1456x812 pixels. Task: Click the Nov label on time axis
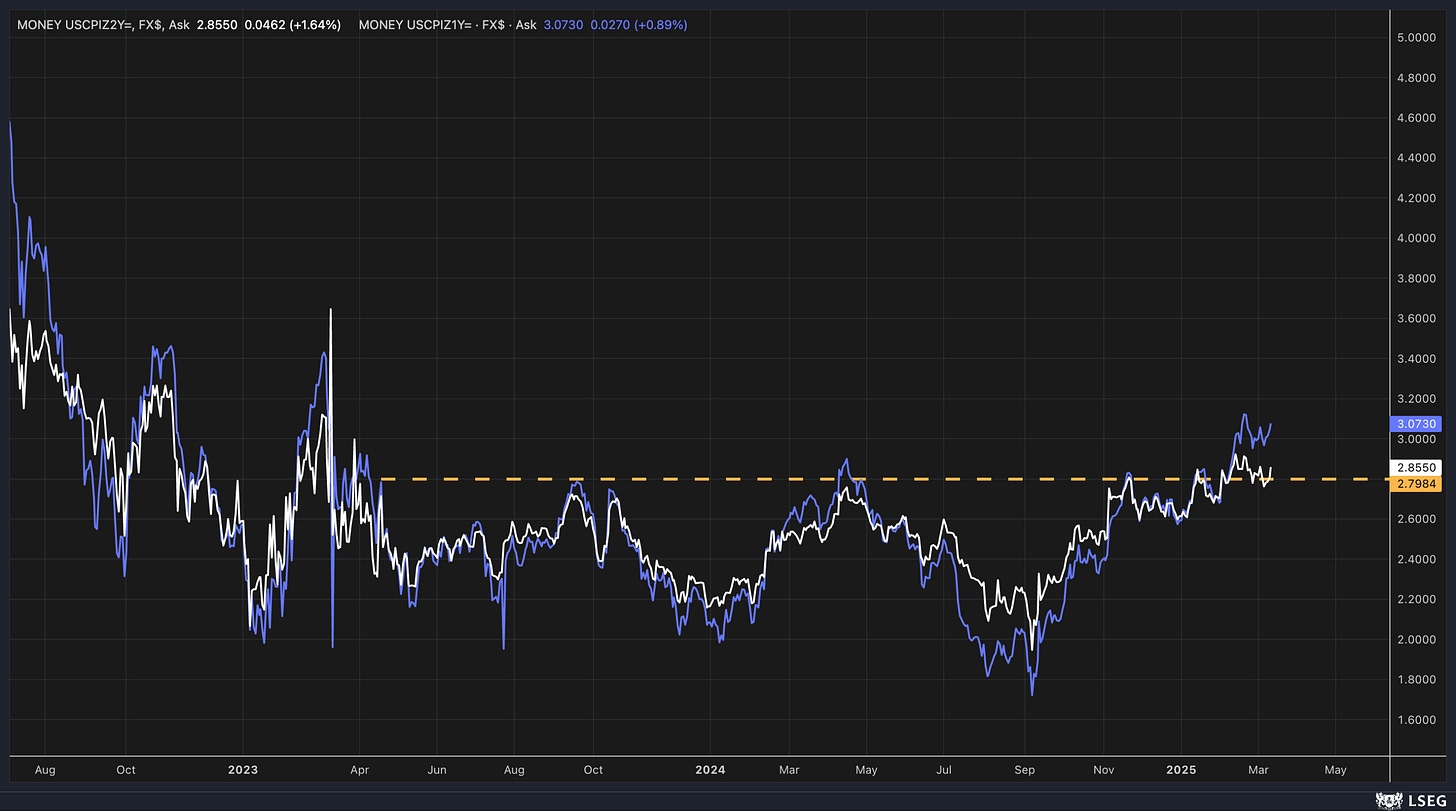coord(1103,770)
